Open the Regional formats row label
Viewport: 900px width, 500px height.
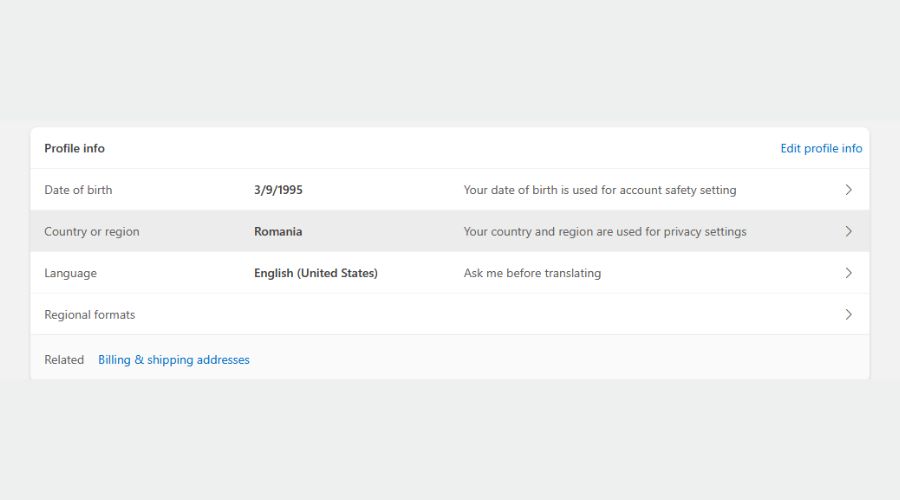coord(89,315)
